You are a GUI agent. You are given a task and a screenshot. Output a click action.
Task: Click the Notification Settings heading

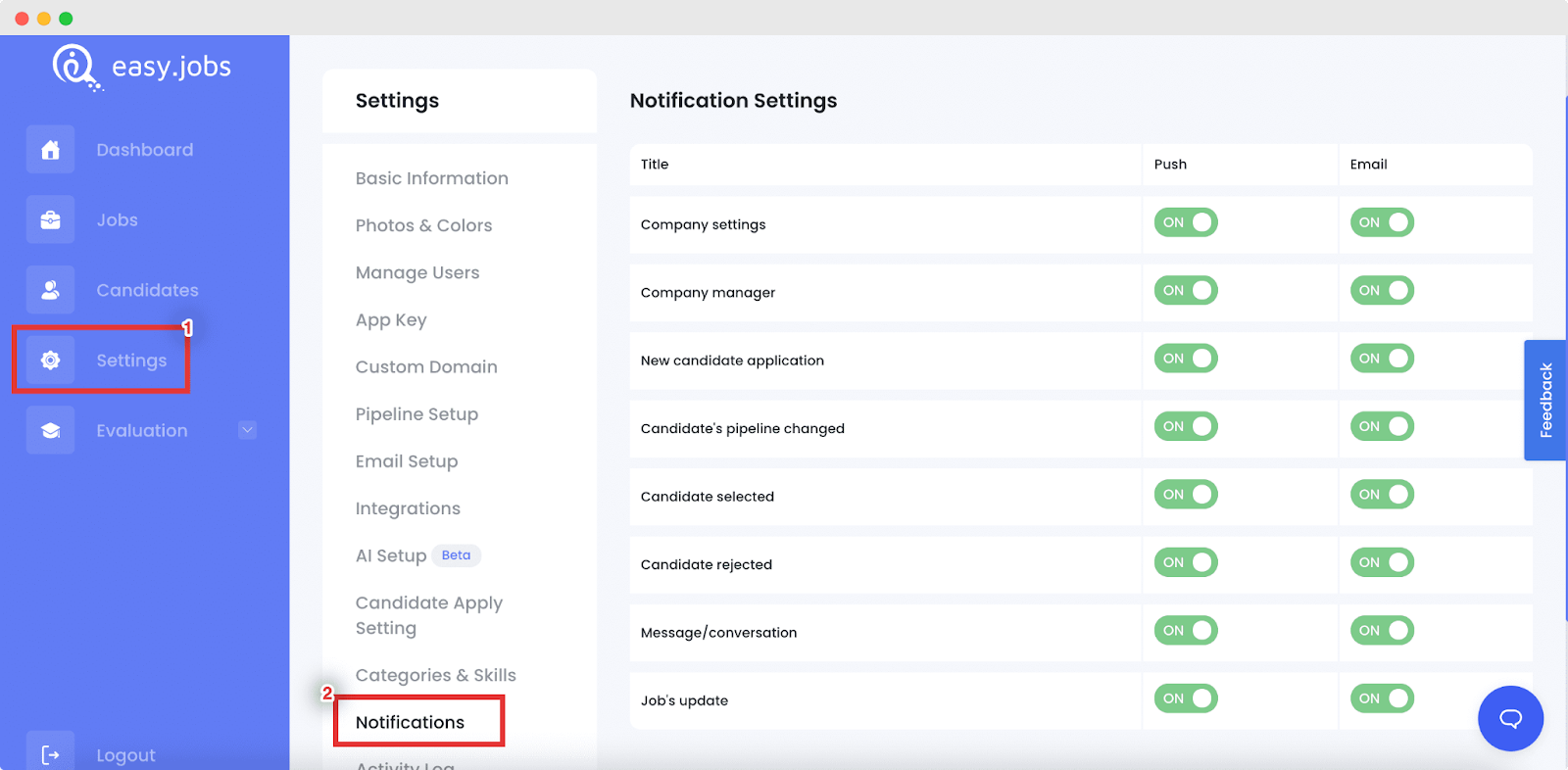click(x=734, y=100)
